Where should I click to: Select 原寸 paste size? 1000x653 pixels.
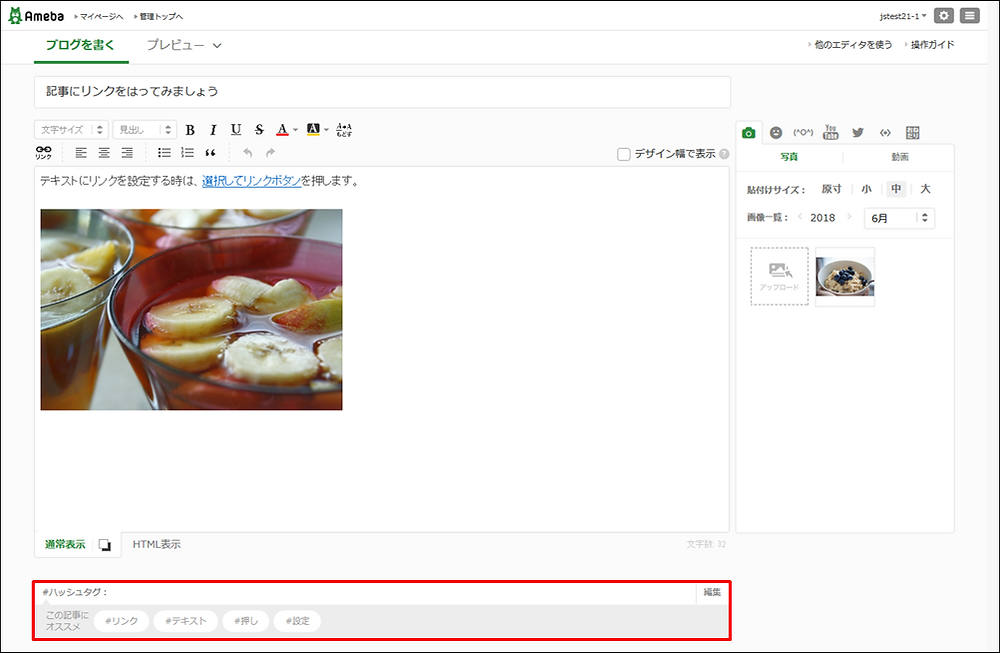coord(831,189)
